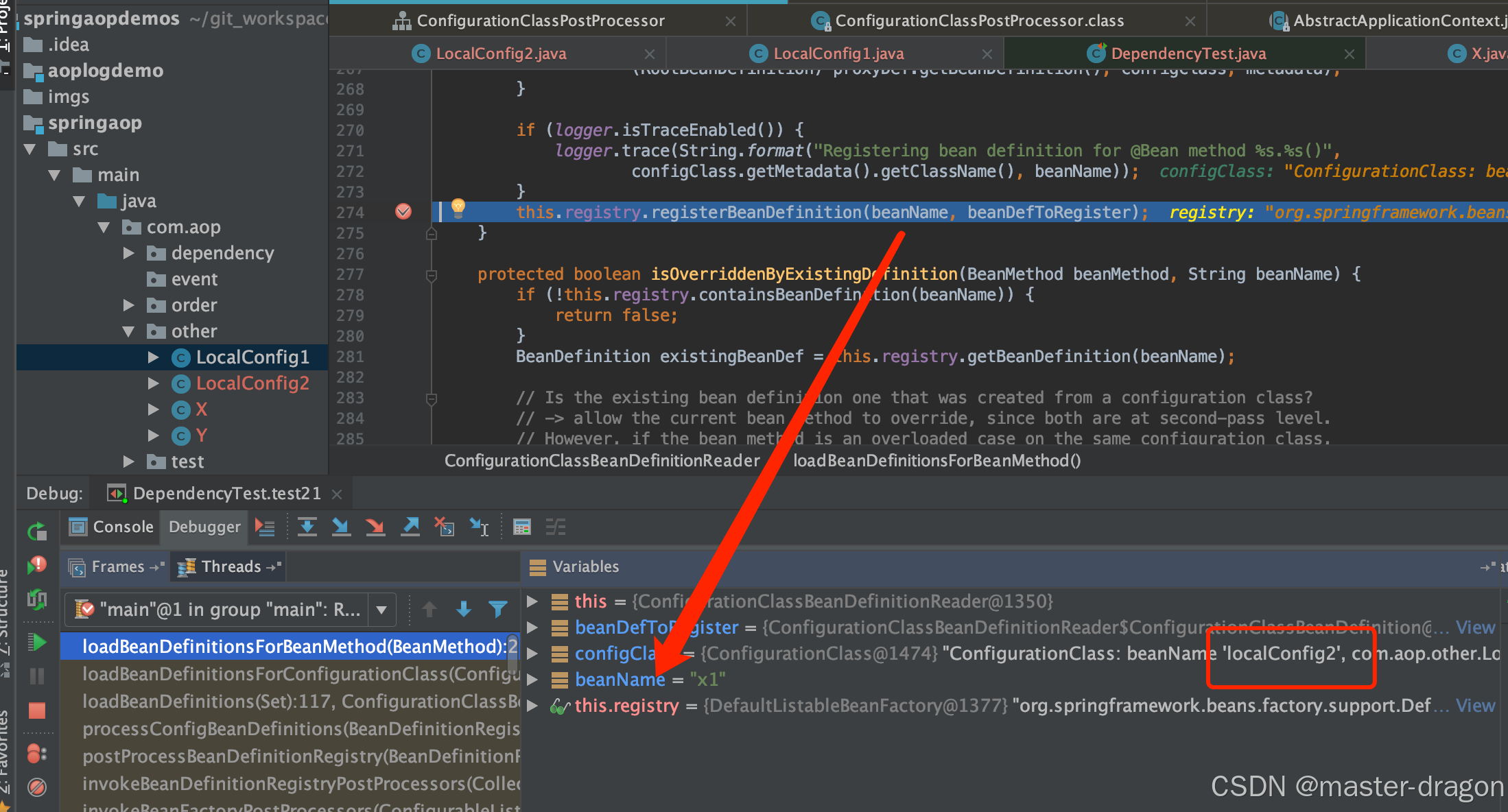Open the main thread selector dropdown

click(381, 609)
